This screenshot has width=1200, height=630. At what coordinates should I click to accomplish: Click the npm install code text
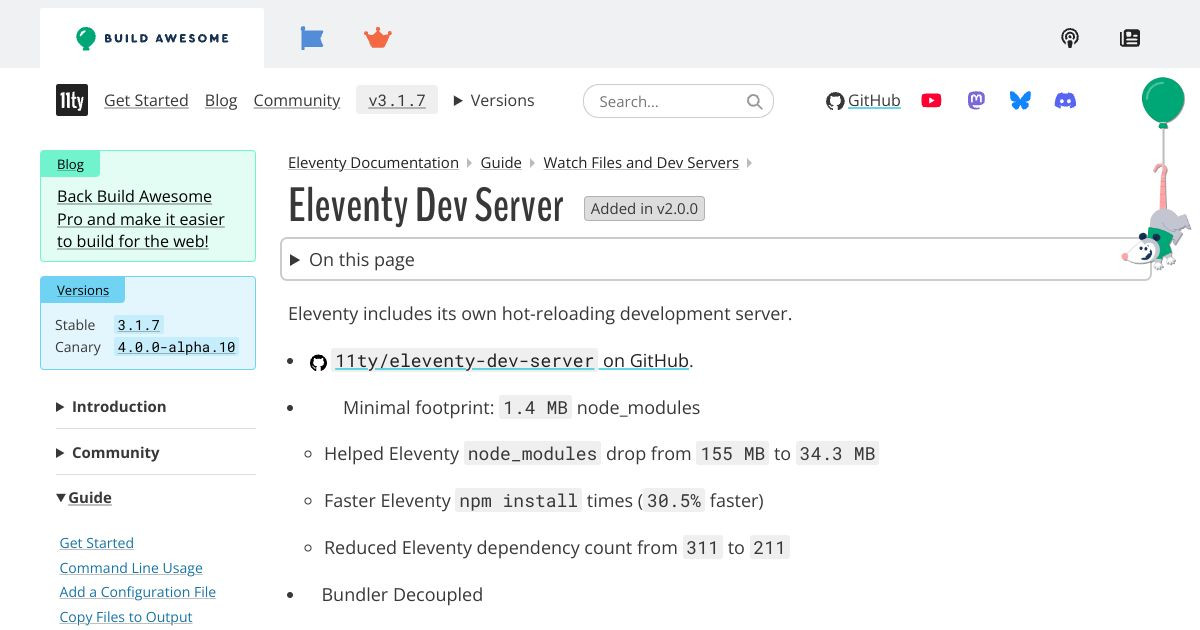pos(518,500)
